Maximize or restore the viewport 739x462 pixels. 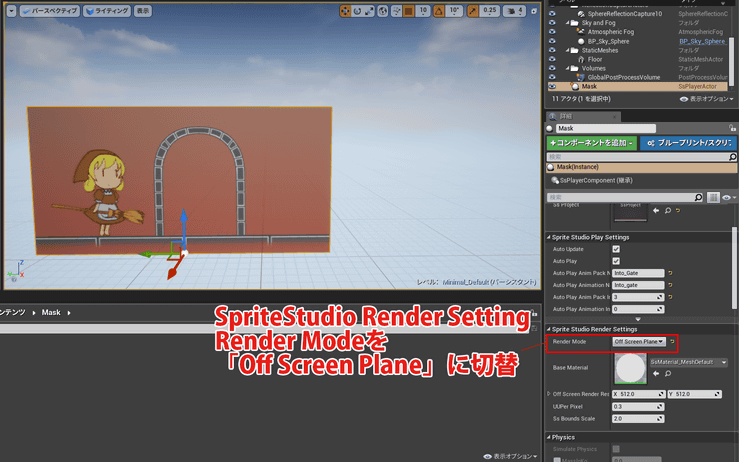tap(534, 10)
